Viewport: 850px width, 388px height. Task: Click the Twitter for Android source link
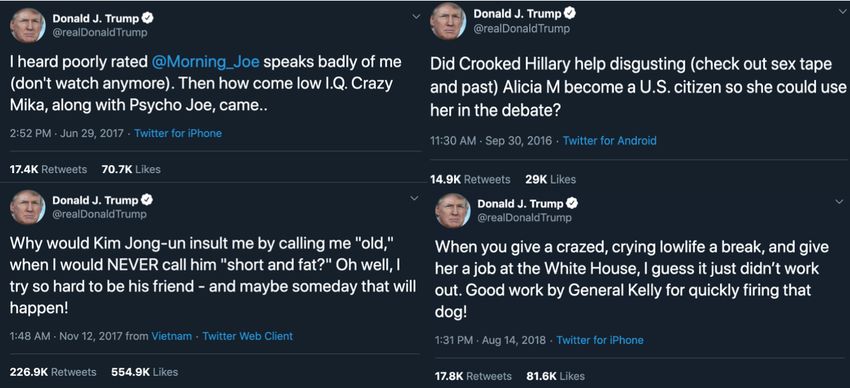pyautogui.click(x=609, y=141)
